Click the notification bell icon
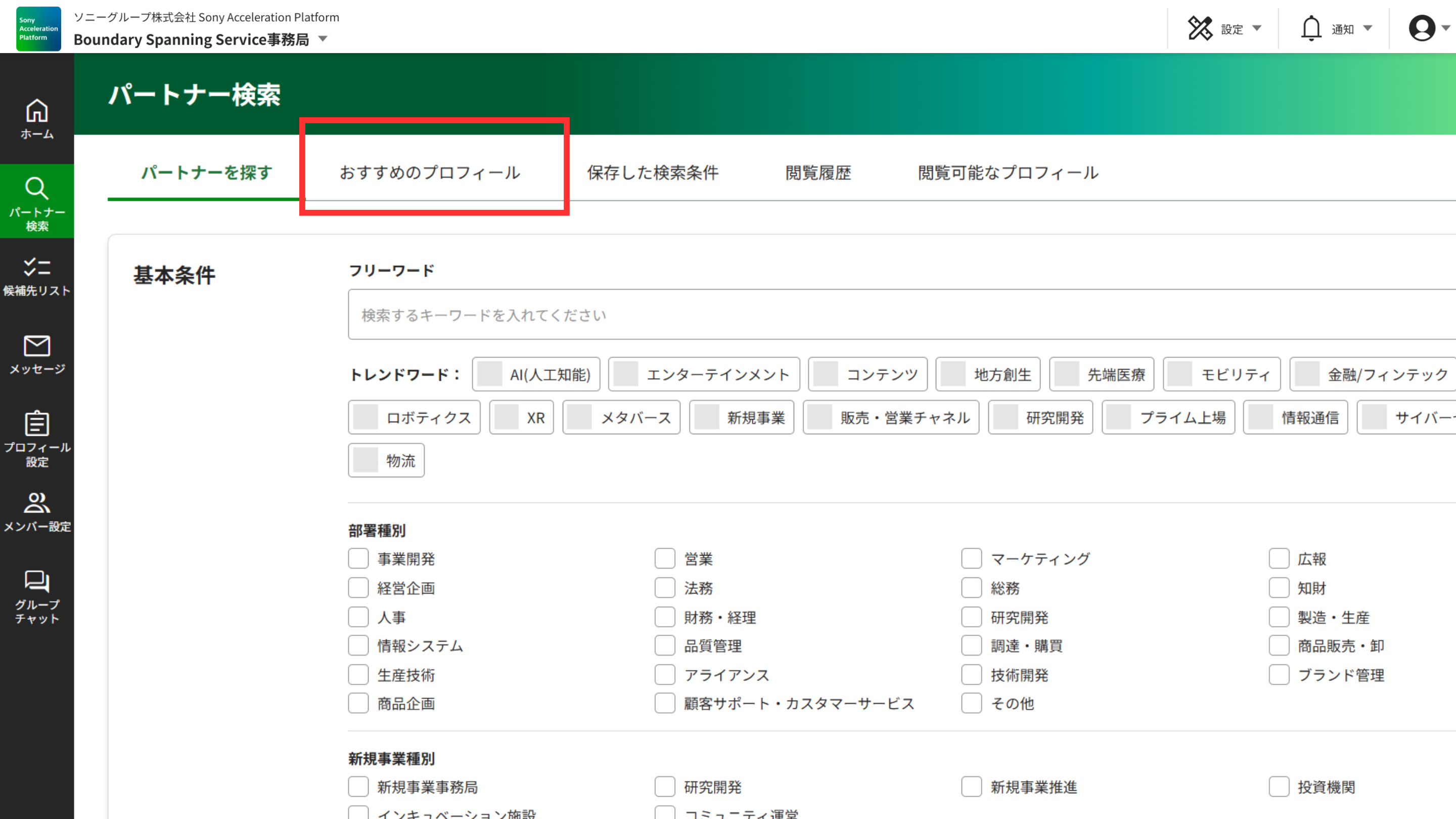1456x819 pixels. pyautogui.click(x=1311, y=28)
